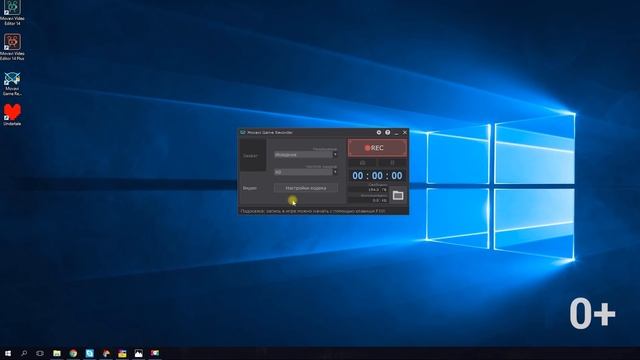Open the last colorful app icon in taskbar
640x360 pixels.
point(155,353)
